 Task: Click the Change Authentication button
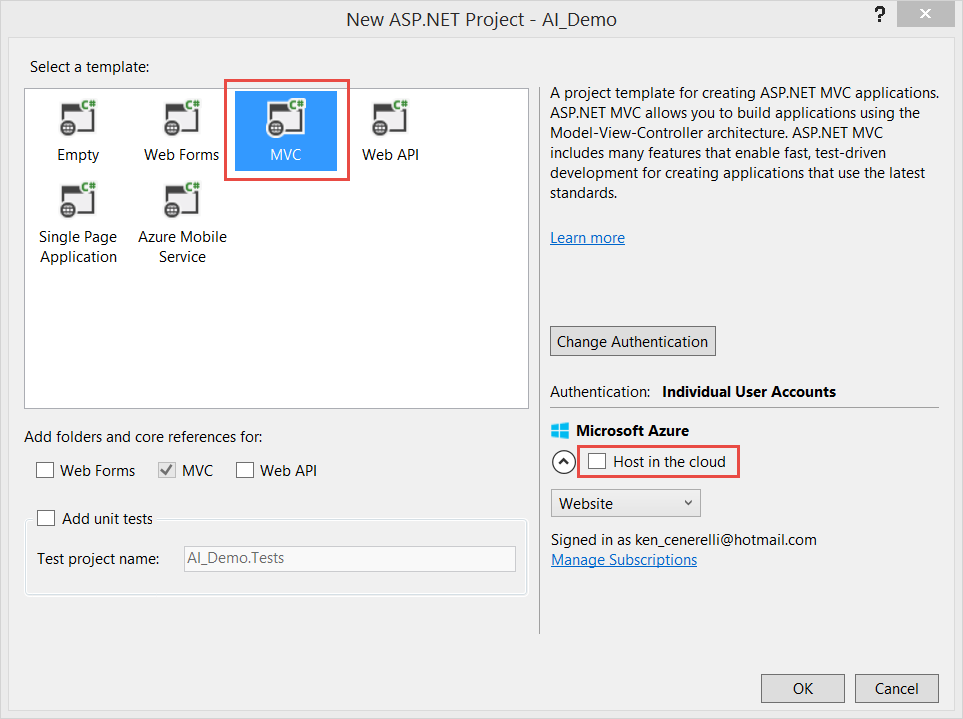click(x=633, y=341)
